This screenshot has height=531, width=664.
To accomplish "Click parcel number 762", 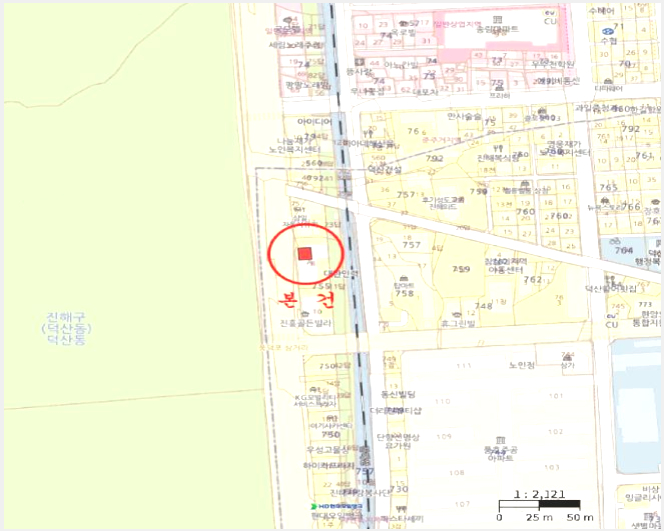I will coord(533,279).
